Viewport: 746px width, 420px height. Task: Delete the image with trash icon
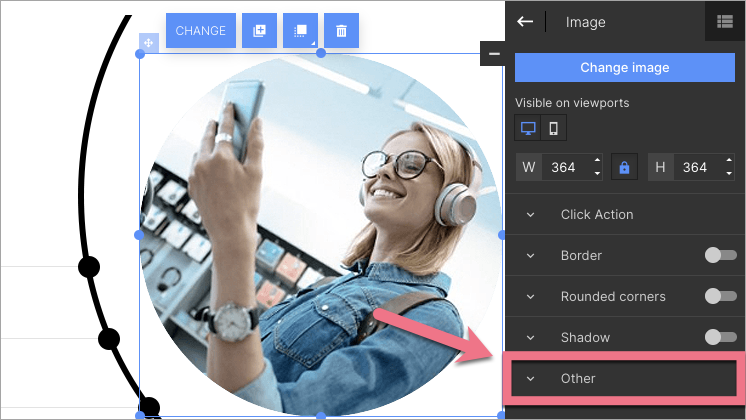(341, 31)
